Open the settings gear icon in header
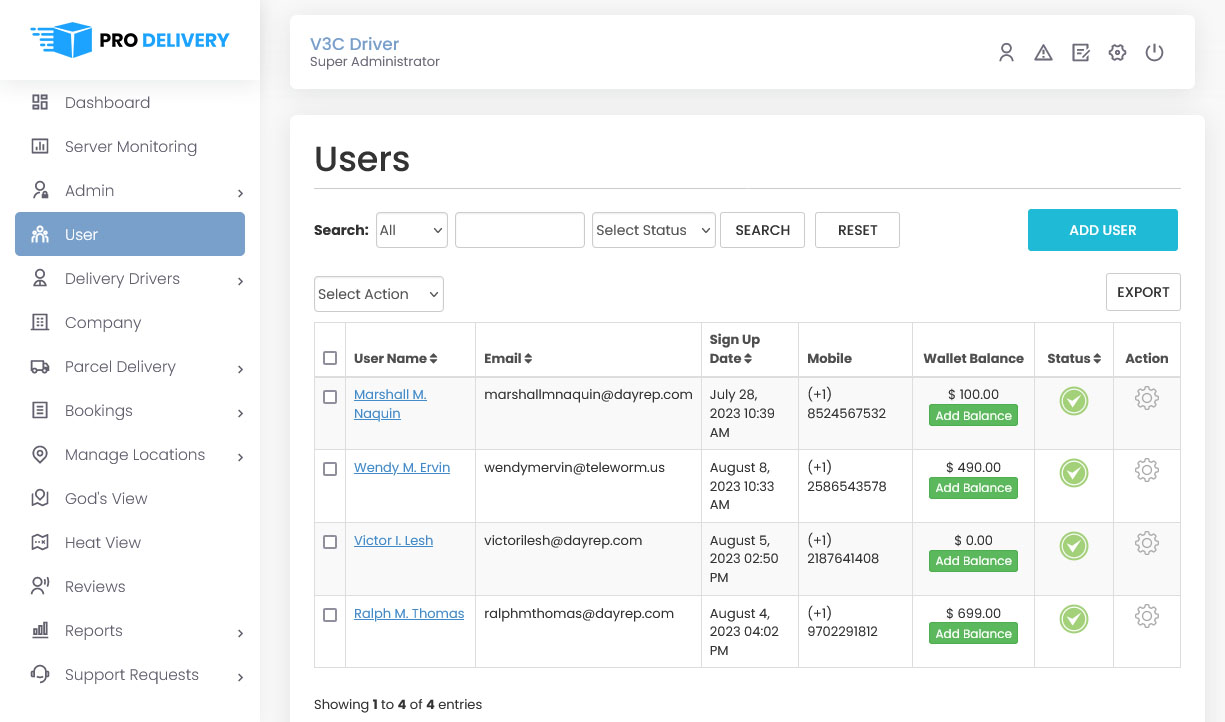This screenshot has width=1225, height=722. point(1117,53)
